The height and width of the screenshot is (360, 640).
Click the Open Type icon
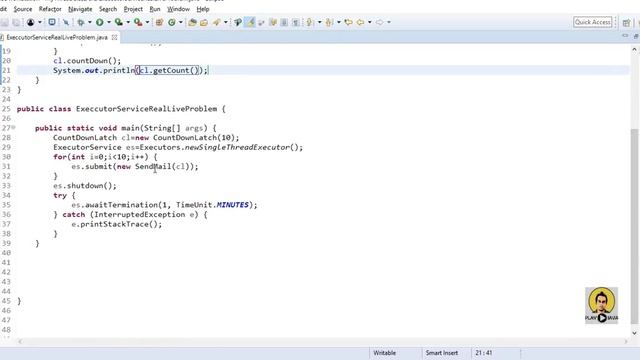pos(192,22)
